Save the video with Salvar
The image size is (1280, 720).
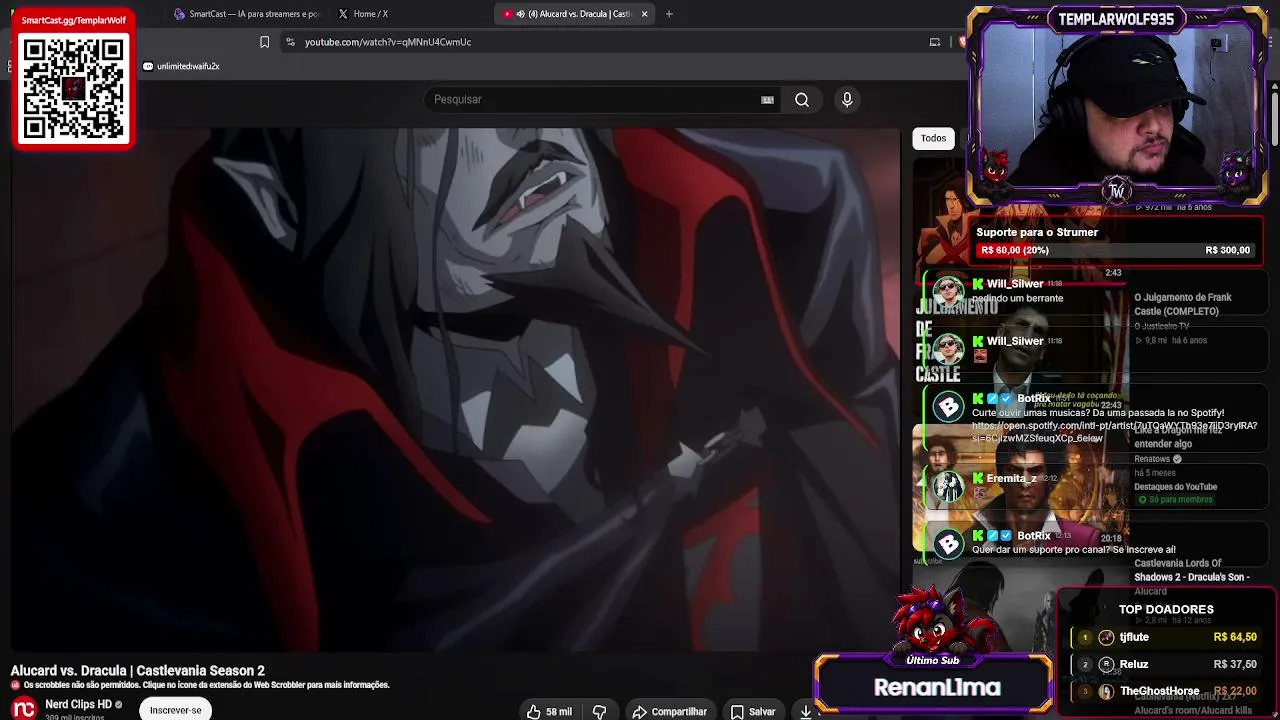point(753,711)
